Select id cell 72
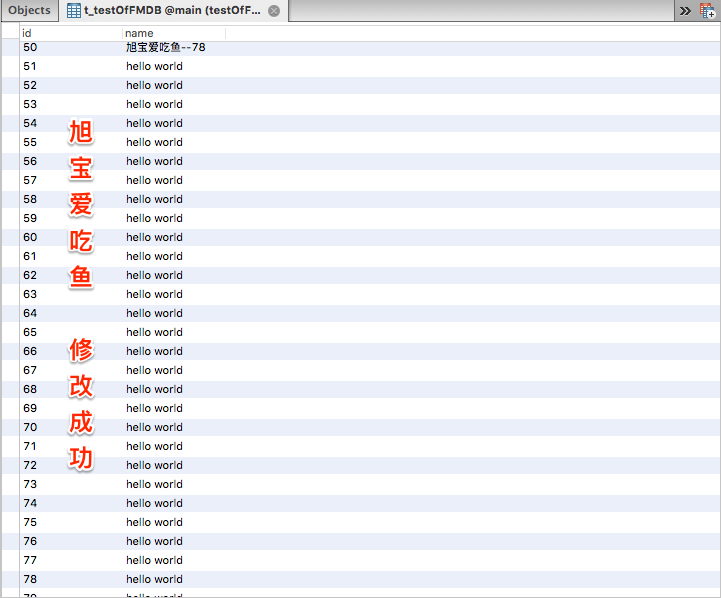The width and height of the screenshot is (721, 598). pyautogui.click(x=30, y=465)
